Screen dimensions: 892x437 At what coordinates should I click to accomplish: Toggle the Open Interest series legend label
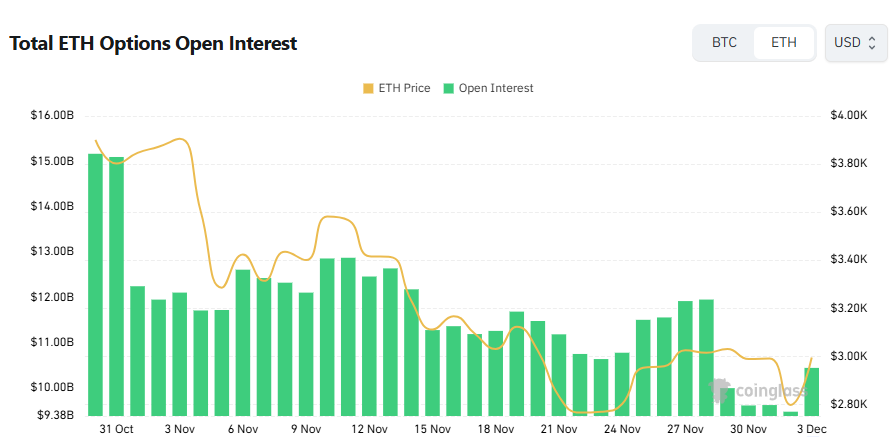[496, 88]
